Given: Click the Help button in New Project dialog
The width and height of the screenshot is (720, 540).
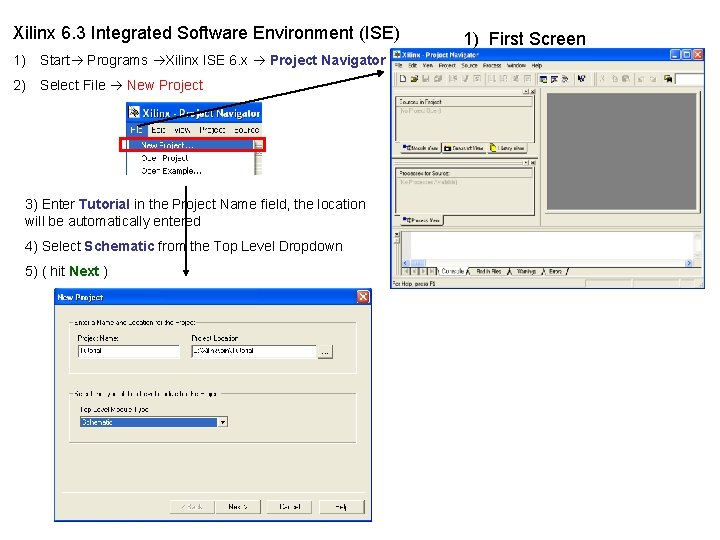Looking at the screenshot, I should 342,506.
